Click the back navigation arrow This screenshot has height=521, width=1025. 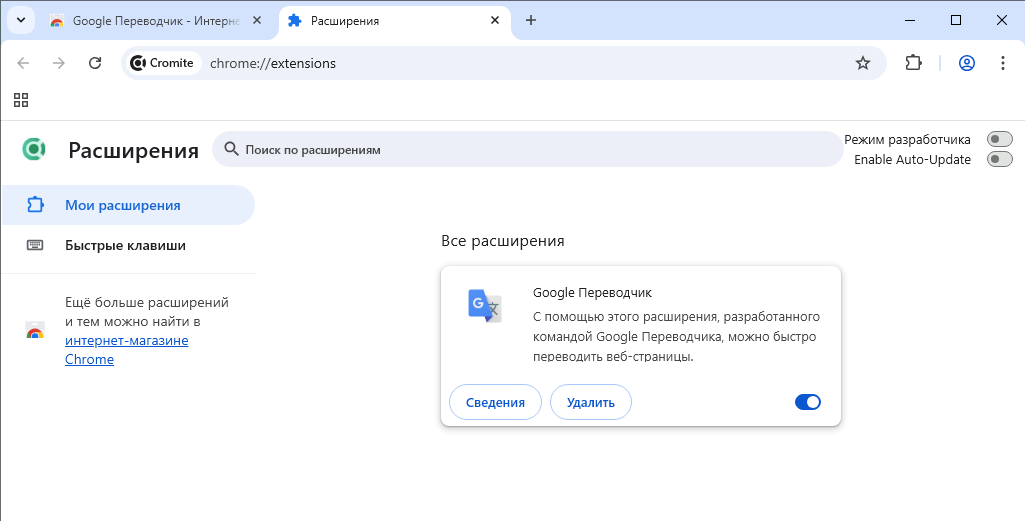point(24,63)
